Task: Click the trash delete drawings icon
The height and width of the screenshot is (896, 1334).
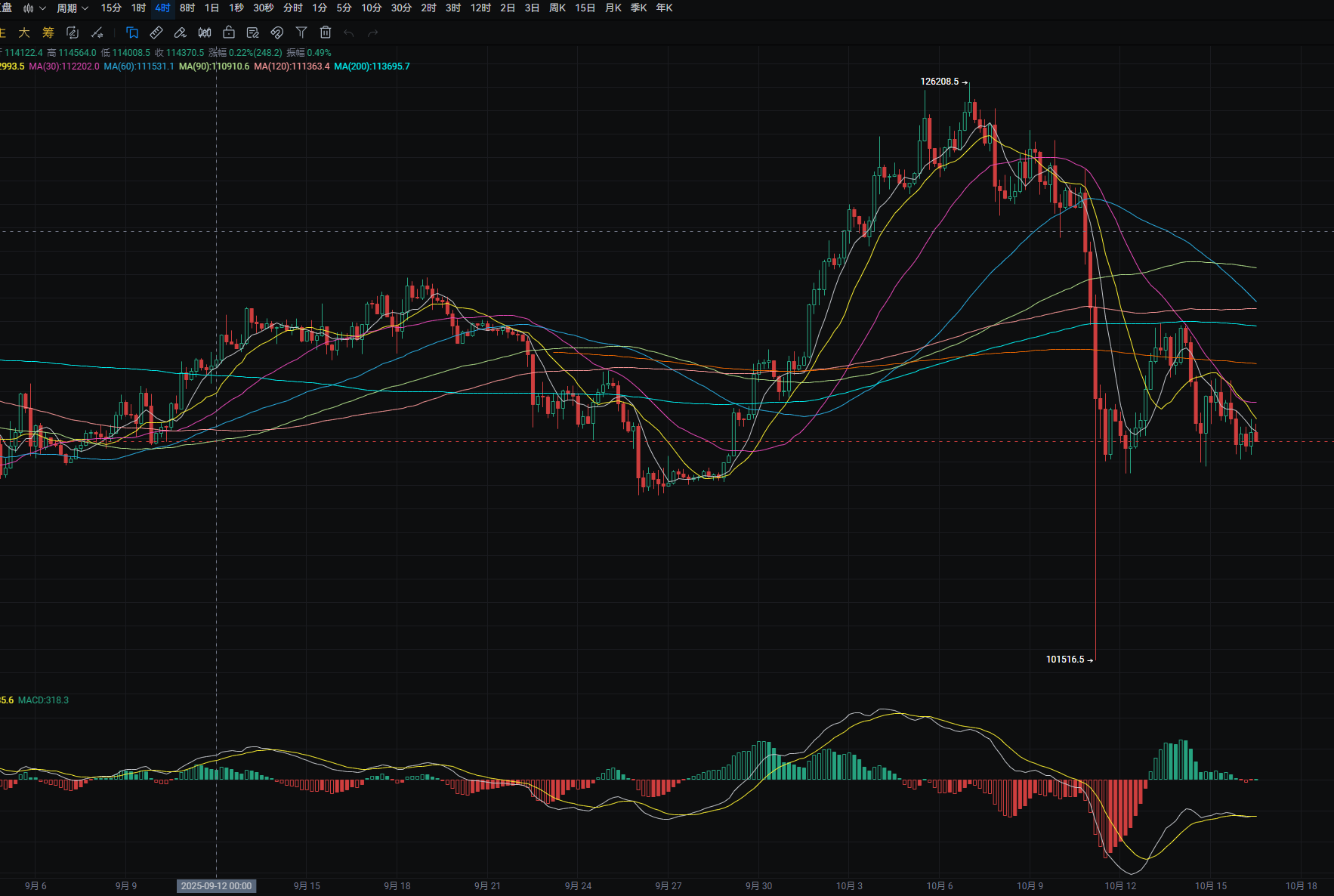Action: 326,32
